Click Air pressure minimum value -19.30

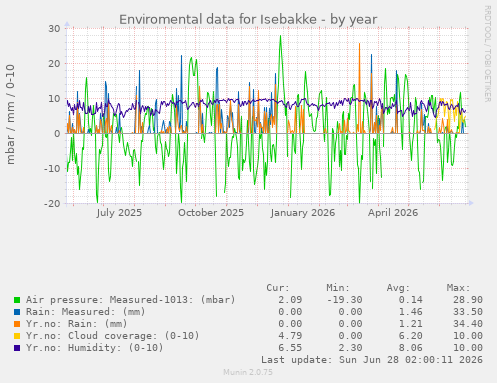point(344,300)
